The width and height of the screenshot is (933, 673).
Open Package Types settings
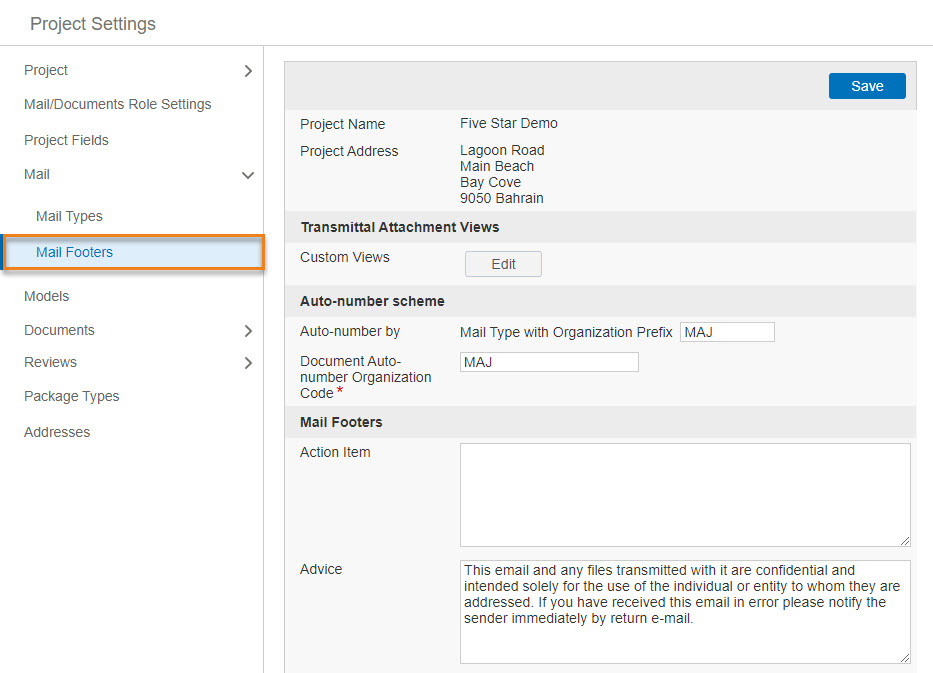(71, 396)
